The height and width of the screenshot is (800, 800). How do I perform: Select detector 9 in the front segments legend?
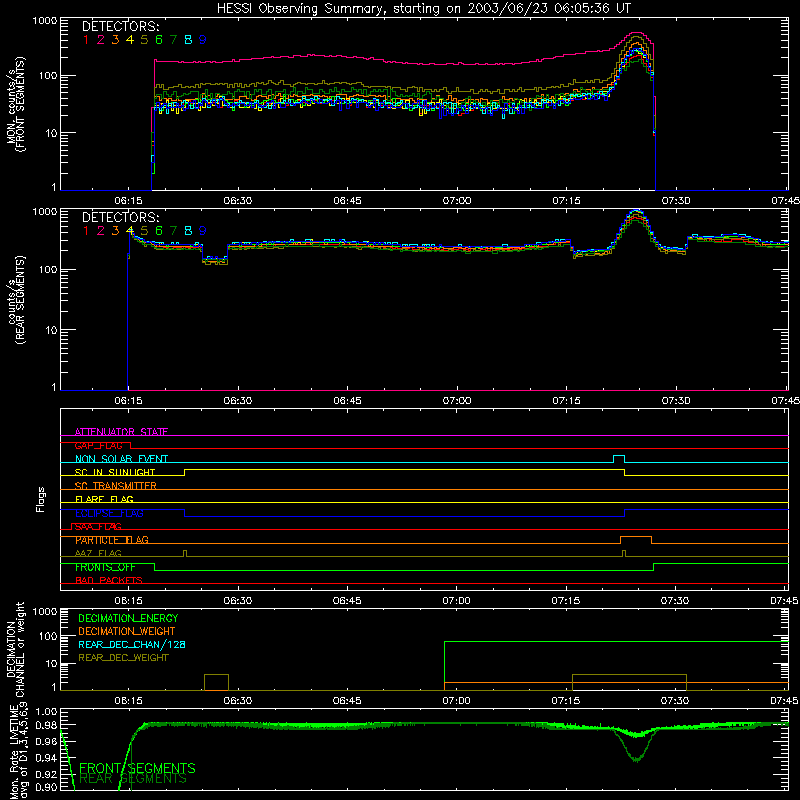pyautogui.click(x=203, y=40)
